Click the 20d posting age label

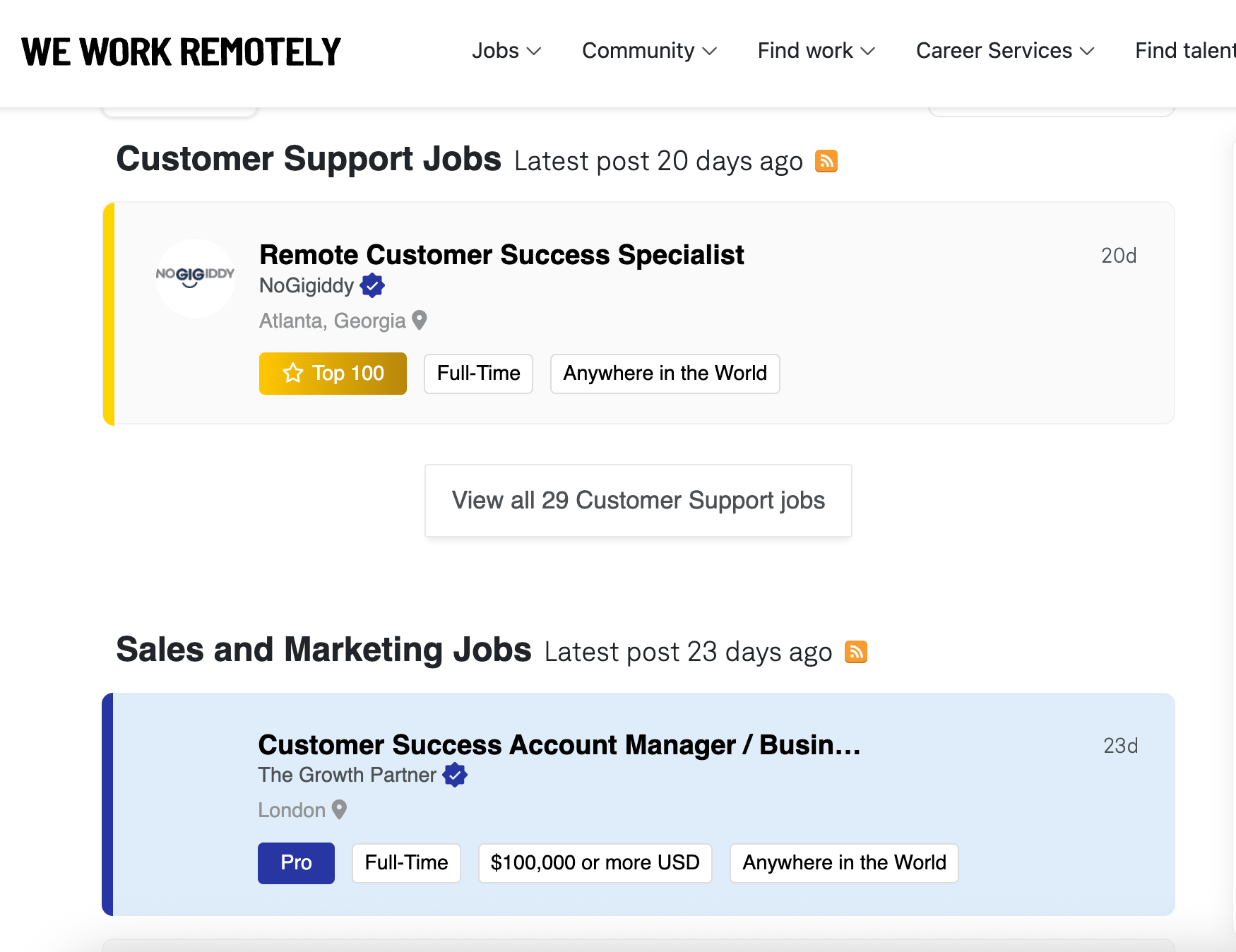coord(1119,256)
